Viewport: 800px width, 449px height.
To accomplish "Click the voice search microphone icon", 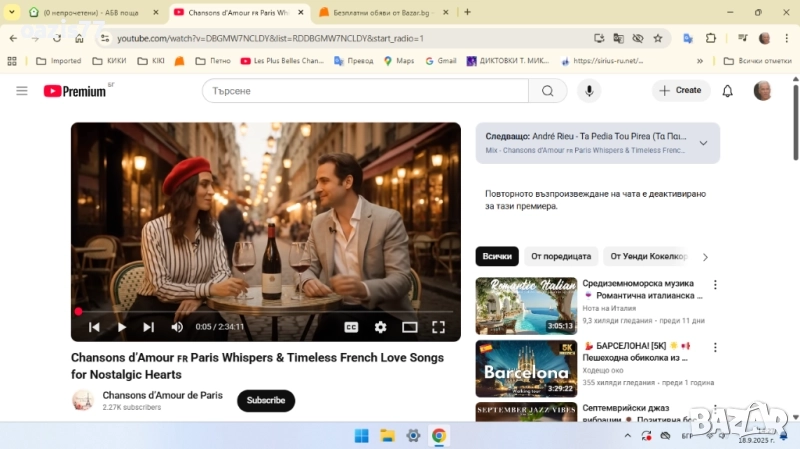I will [x=588, y=91].
